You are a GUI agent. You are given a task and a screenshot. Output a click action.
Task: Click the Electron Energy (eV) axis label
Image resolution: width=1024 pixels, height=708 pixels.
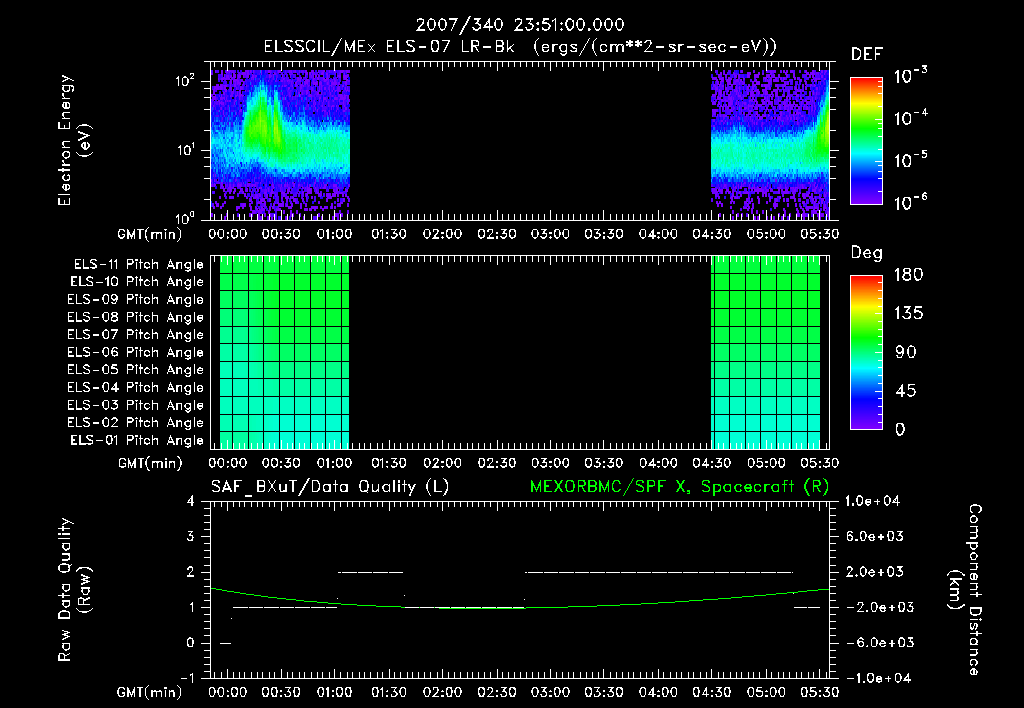coord(74,140)
